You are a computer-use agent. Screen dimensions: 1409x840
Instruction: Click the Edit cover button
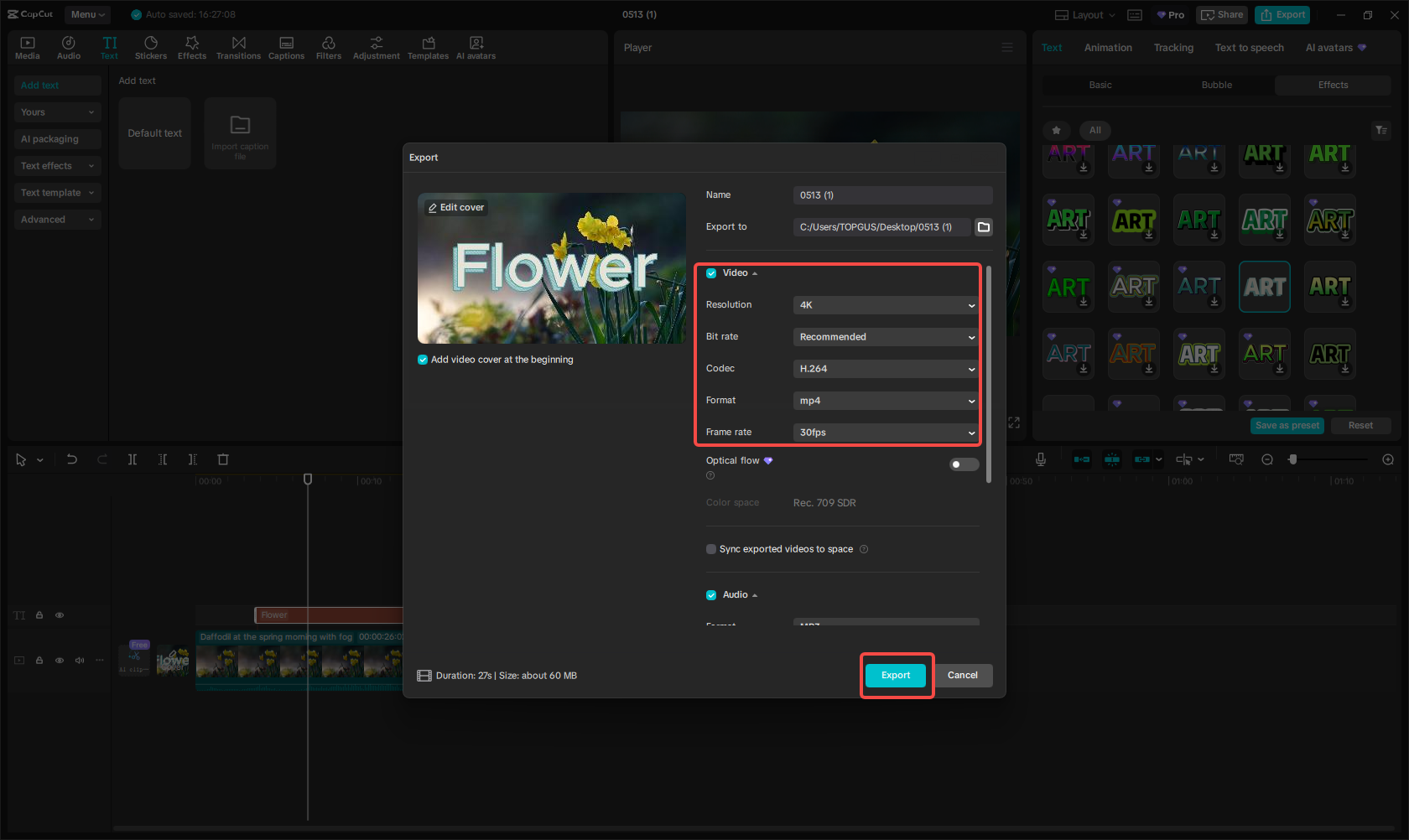456,208
